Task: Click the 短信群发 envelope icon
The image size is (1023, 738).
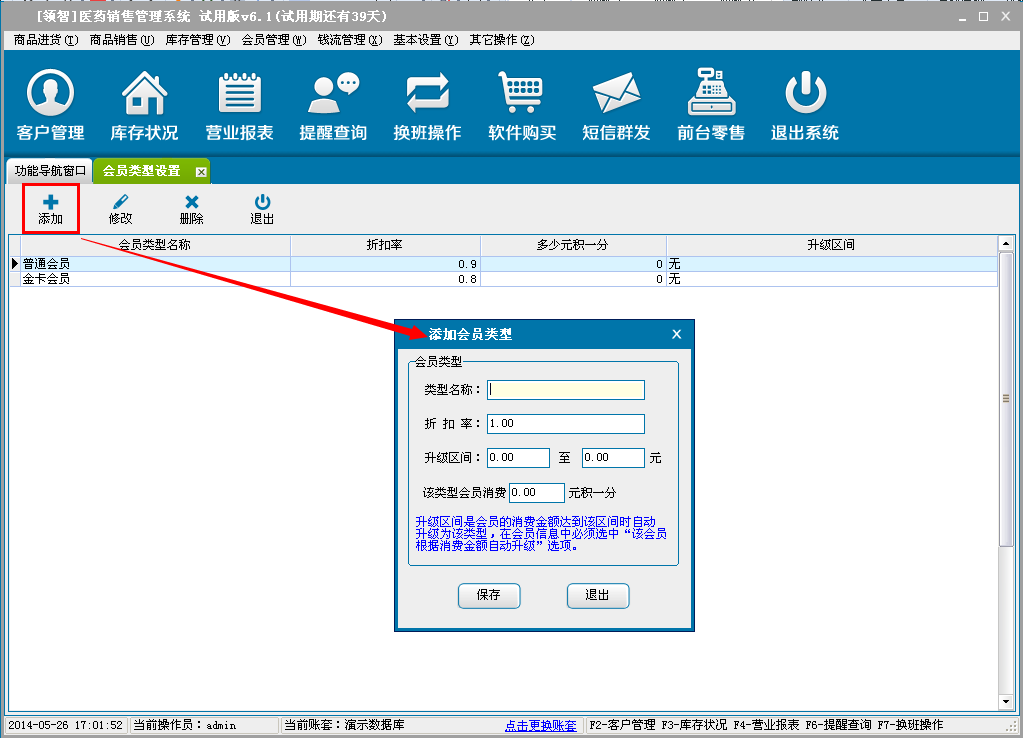Action: point(616,105)
